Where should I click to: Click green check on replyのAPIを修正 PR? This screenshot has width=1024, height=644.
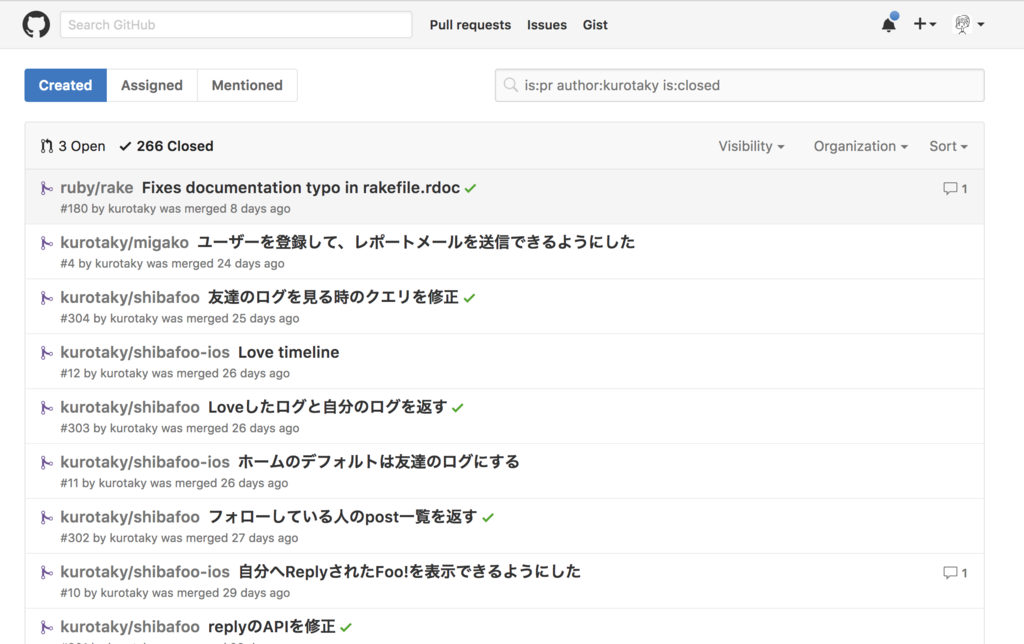coord(345,627)
